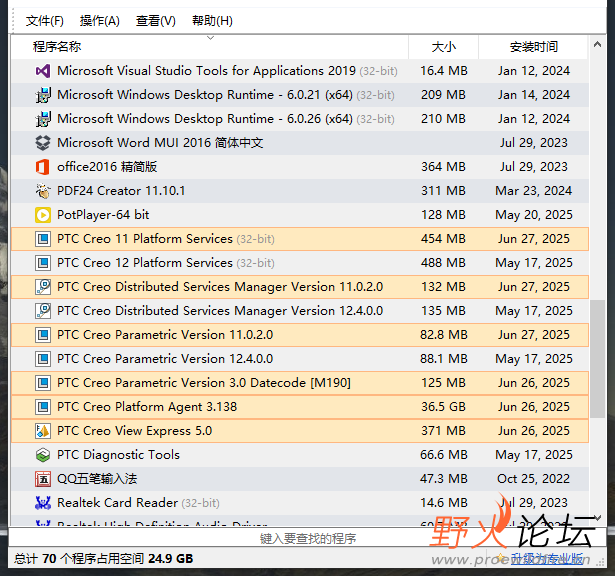
Task: Select Distributed Services Manager Version 11.0.2.0
Action: click(x=300, y=287)
